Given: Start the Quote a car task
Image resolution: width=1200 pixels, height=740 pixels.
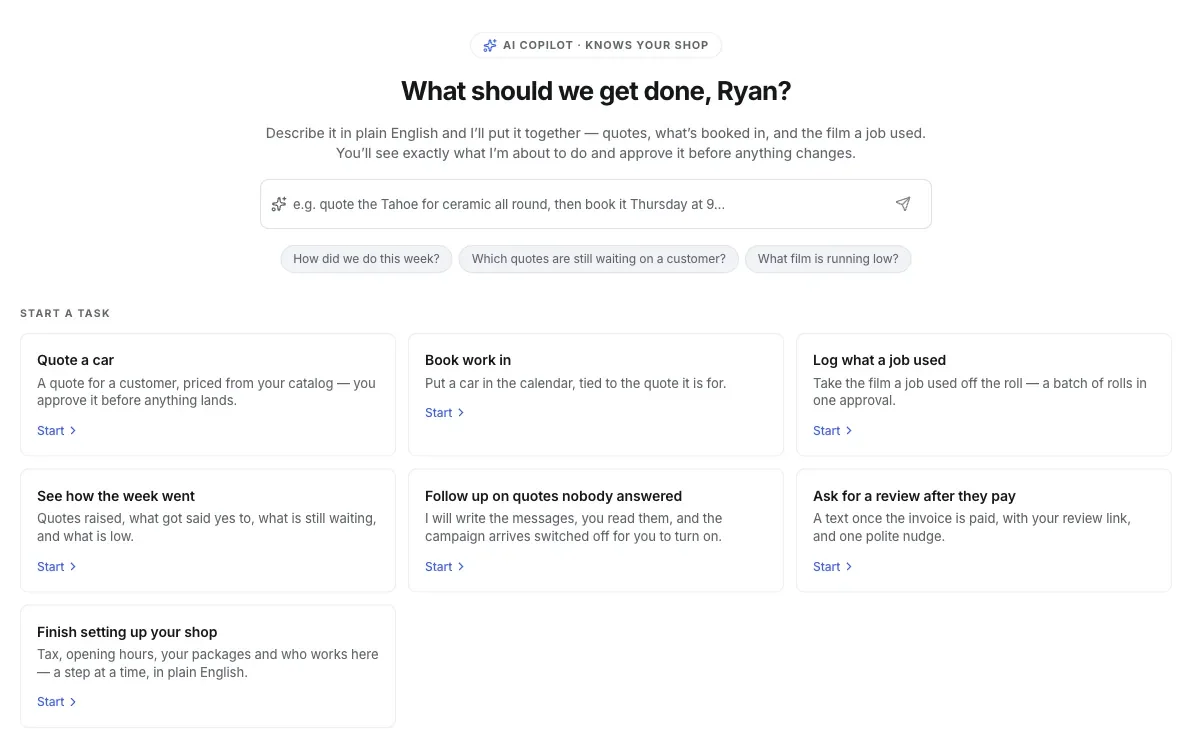Looking at the screenshot, I should [57, 431].
